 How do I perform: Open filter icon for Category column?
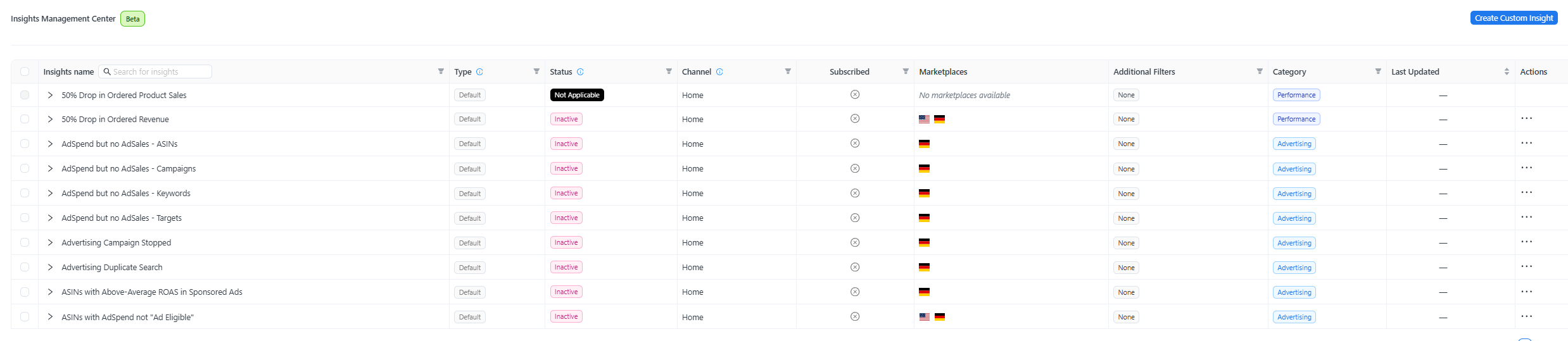pos(1378,71)
